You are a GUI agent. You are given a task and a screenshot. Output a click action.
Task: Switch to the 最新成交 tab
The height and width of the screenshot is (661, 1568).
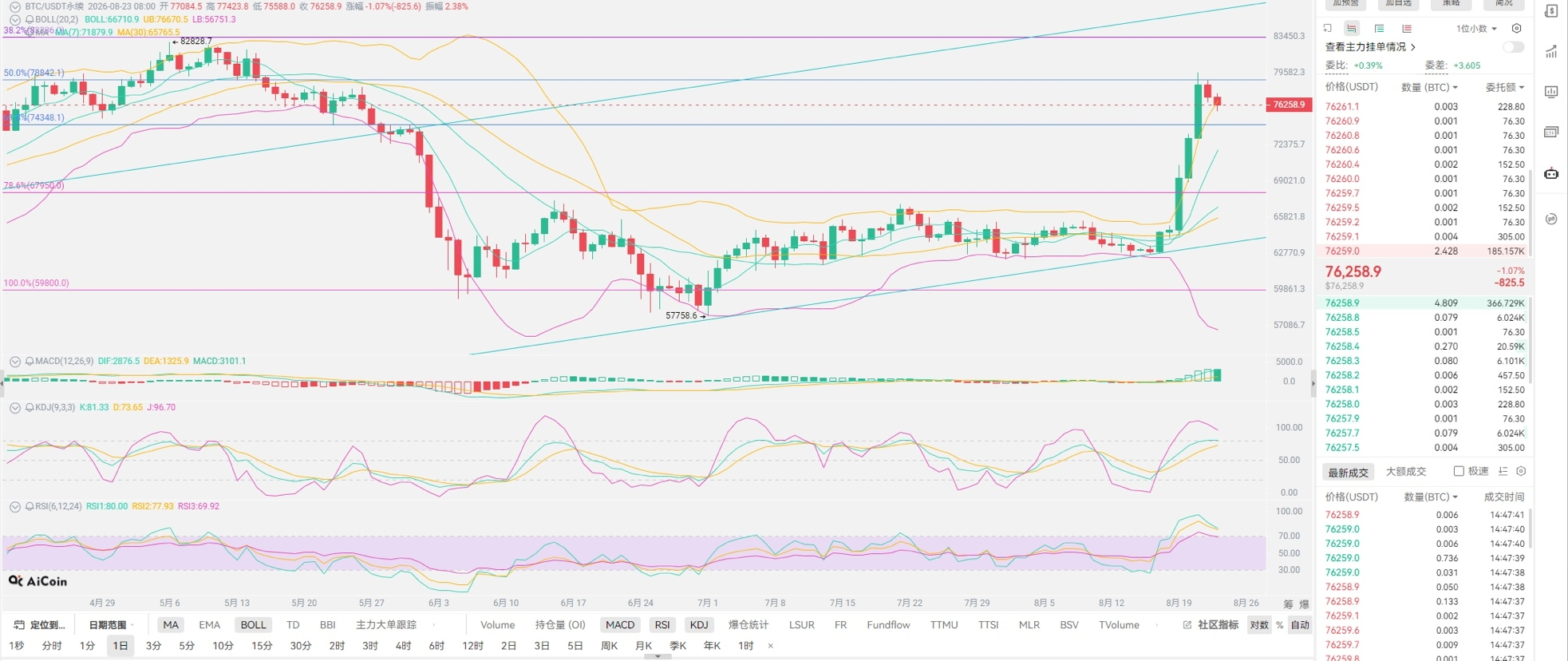coord(1348,472)
